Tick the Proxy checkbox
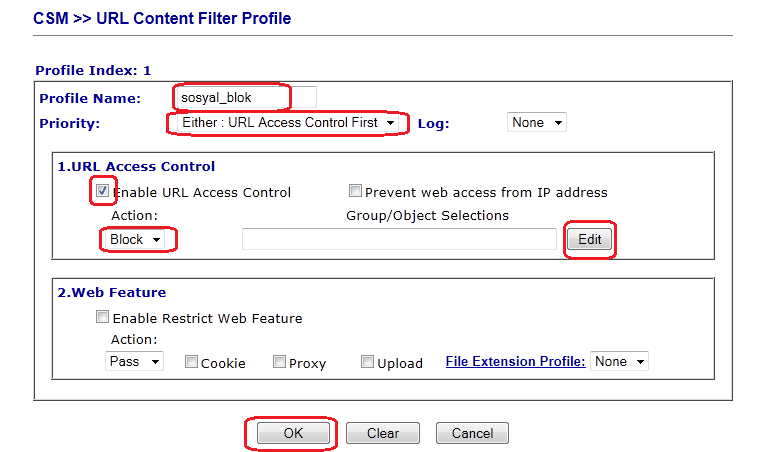The width and height of the screenshot is (775, 452). point(279,362)
